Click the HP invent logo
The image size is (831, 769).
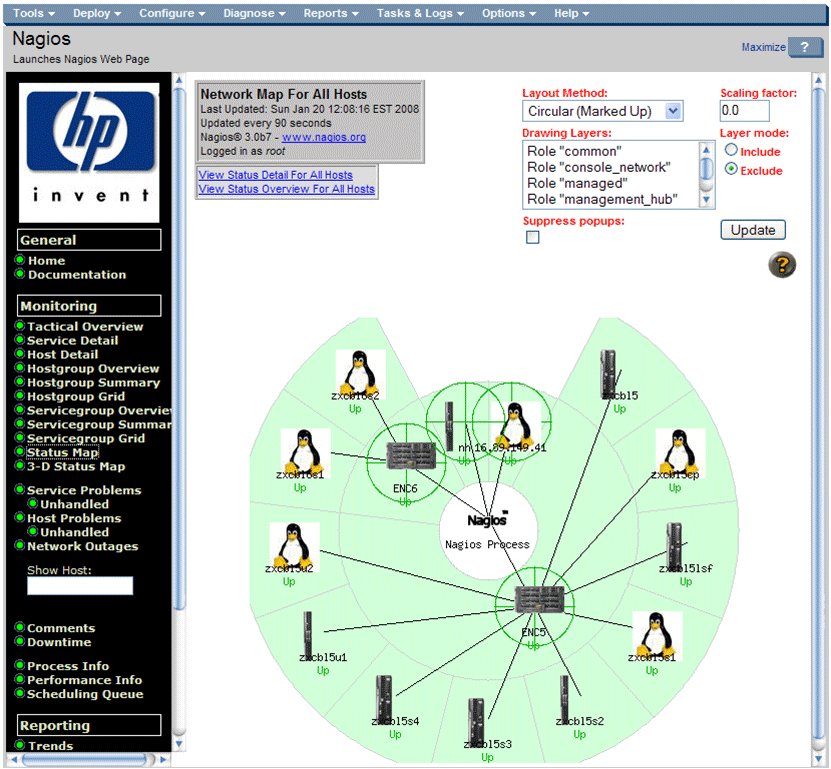point(89,153)
